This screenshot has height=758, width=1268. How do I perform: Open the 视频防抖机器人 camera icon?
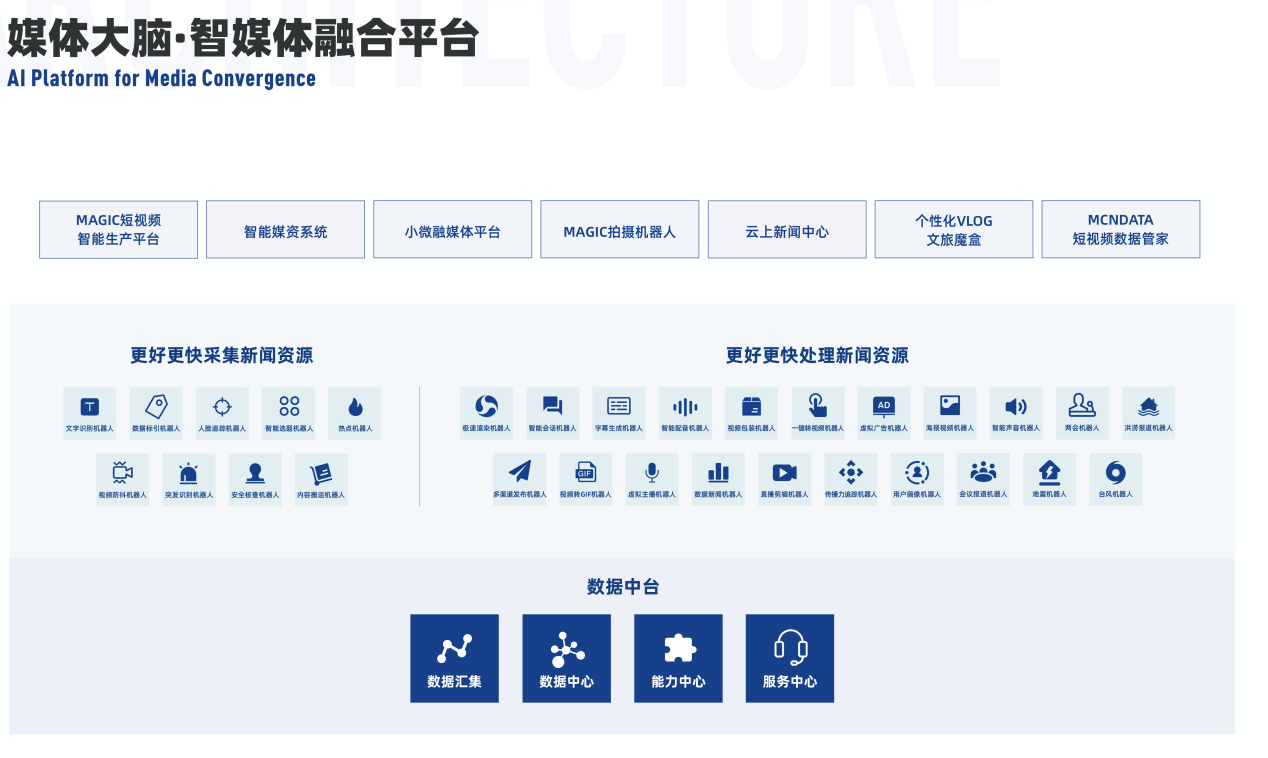pyautogui.click(x=123, y=472)
